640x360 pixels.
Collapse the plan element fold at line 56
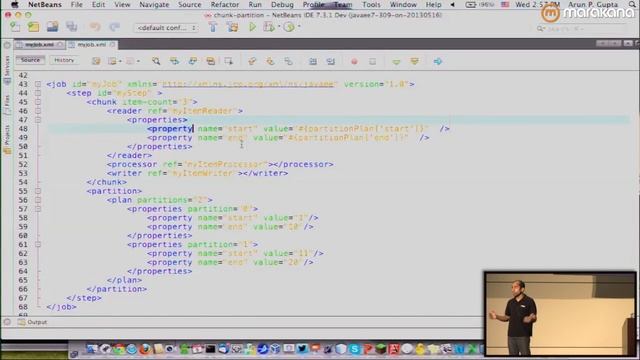click(x=38, y=200)
